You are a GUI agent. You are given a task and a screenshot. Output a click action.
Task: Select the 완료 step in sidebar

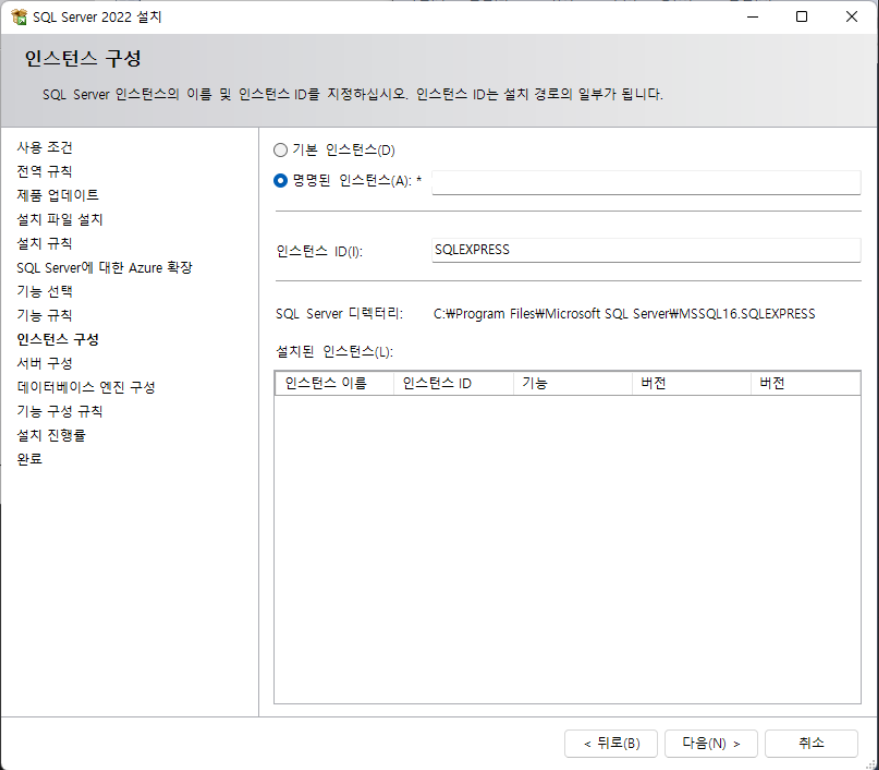[x=30, y=459]
